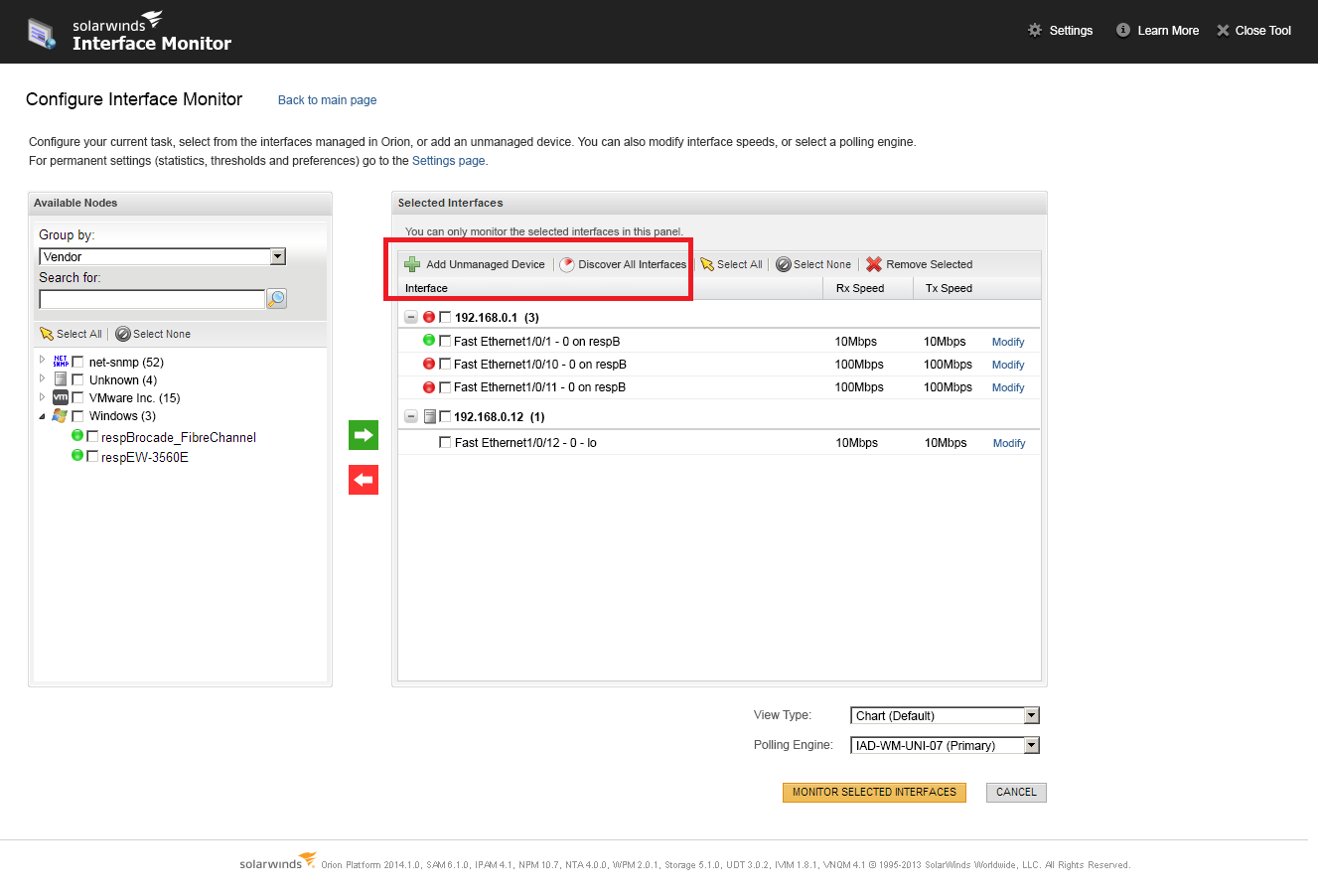
Task: Collapse the 192.168.0.1 node group
Action: point(411,317)
